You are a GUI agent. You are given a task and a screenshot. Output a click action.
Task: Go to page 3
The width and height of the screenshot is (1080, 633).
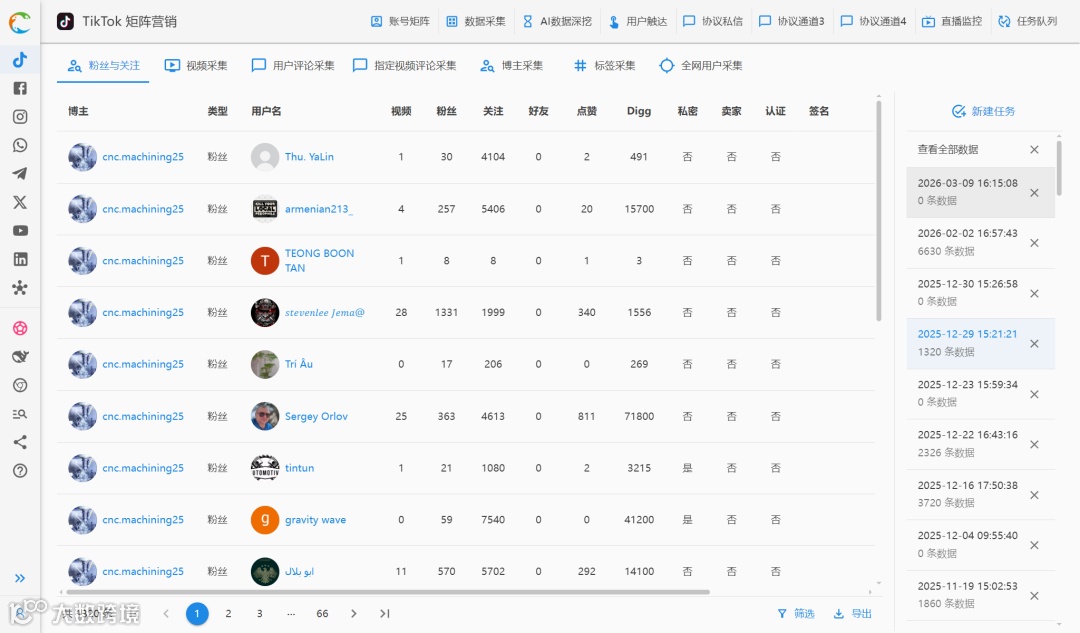tap(260, 613)
